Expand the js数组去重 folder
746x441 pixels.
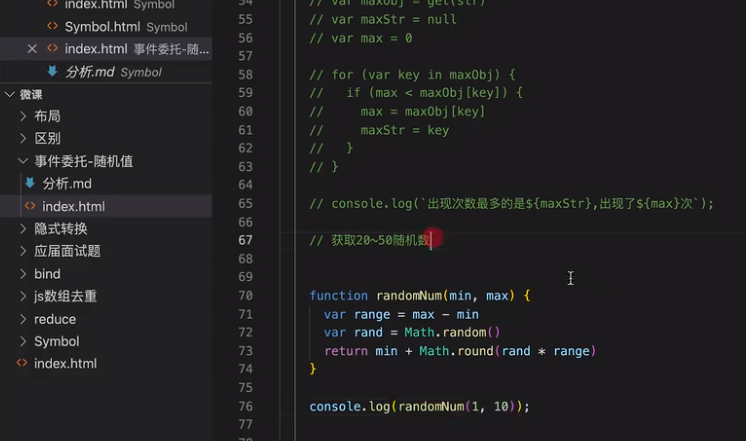coord(23,296)
